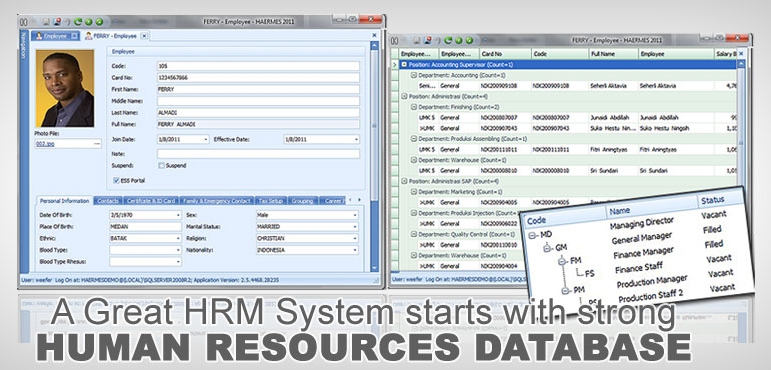
Task: Click the Place Of Birth field showing MEDAN
Action: [x=146, y=227]
